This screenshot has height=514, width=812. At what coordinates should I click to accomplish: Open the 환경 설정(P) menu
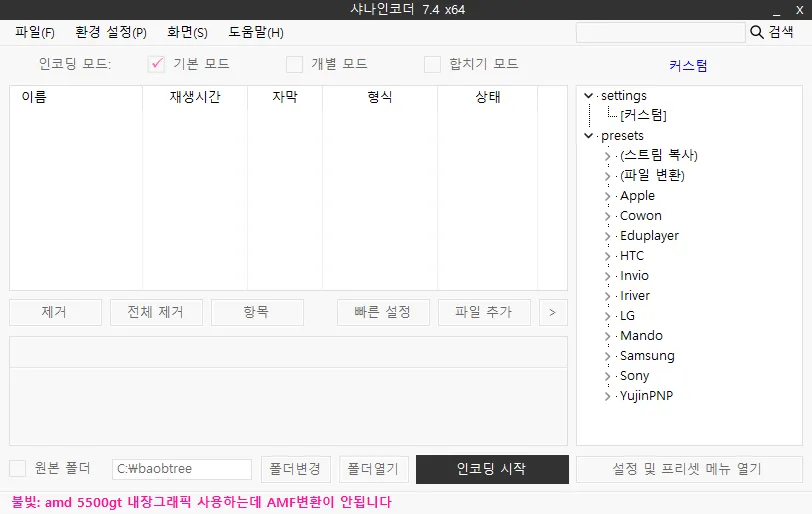point(111,33)
